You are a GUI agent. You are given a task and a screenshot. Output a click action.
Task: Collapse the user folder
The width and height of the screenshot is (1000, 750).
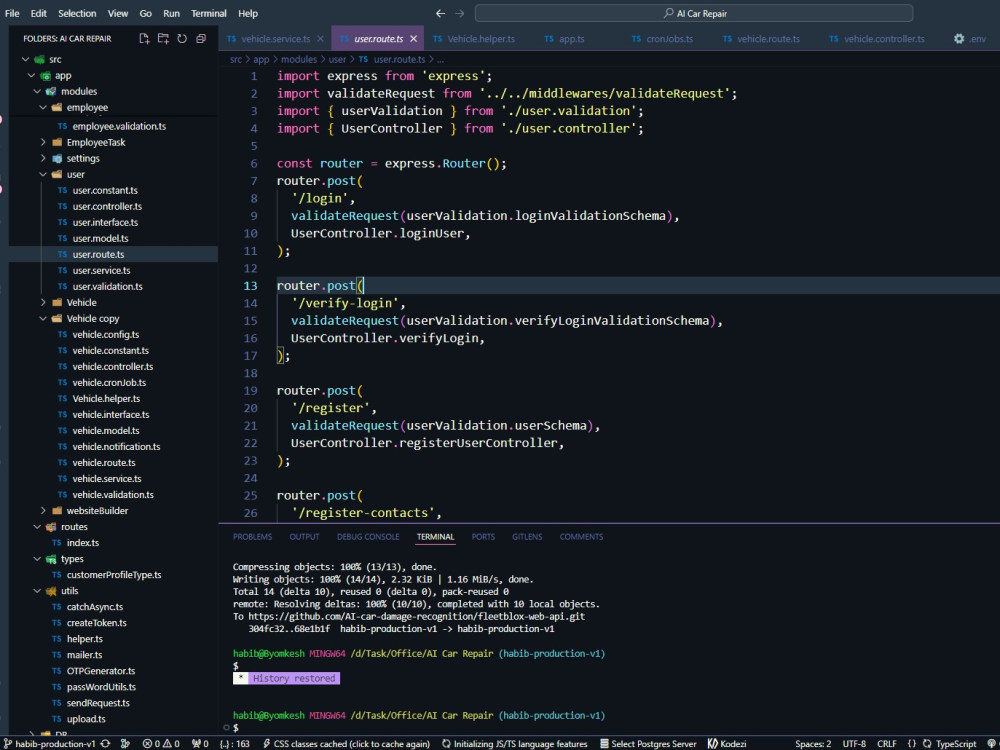43,174
